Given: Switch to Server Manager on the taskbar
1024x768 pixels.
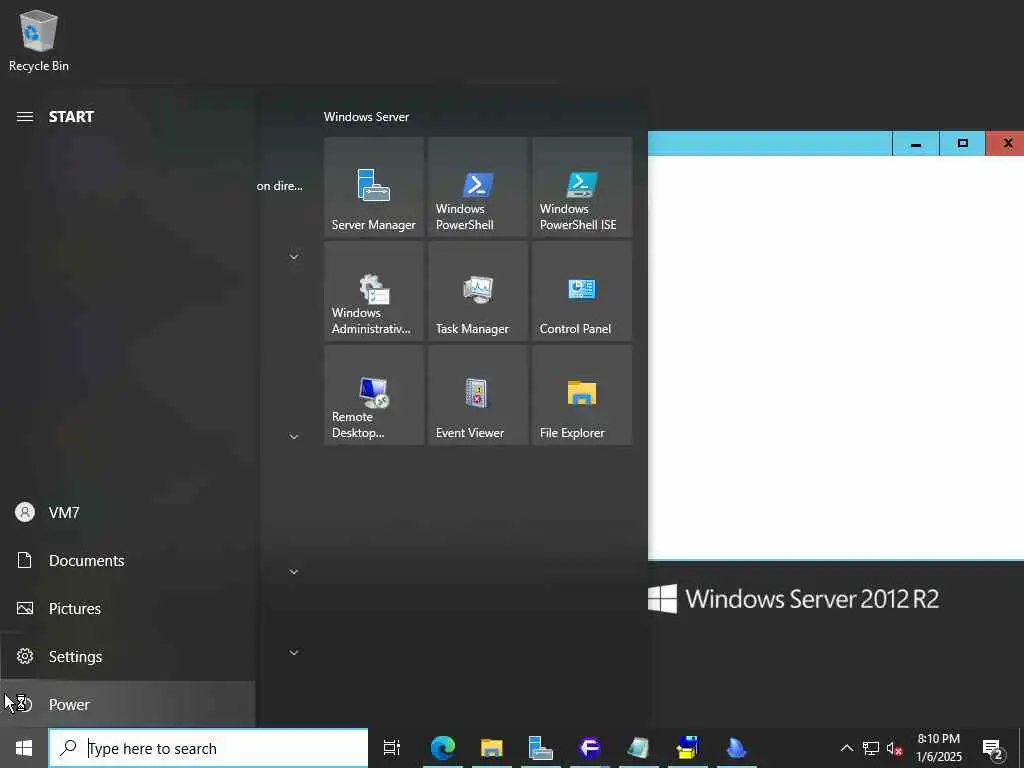Looking at the screenshot, I should (541, 748).
